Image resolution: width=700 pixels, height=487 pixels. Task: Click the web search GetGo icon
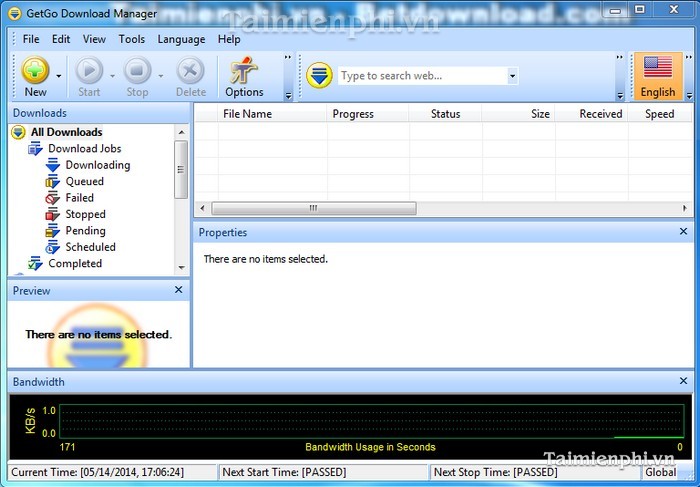click(x=319, y=75)
